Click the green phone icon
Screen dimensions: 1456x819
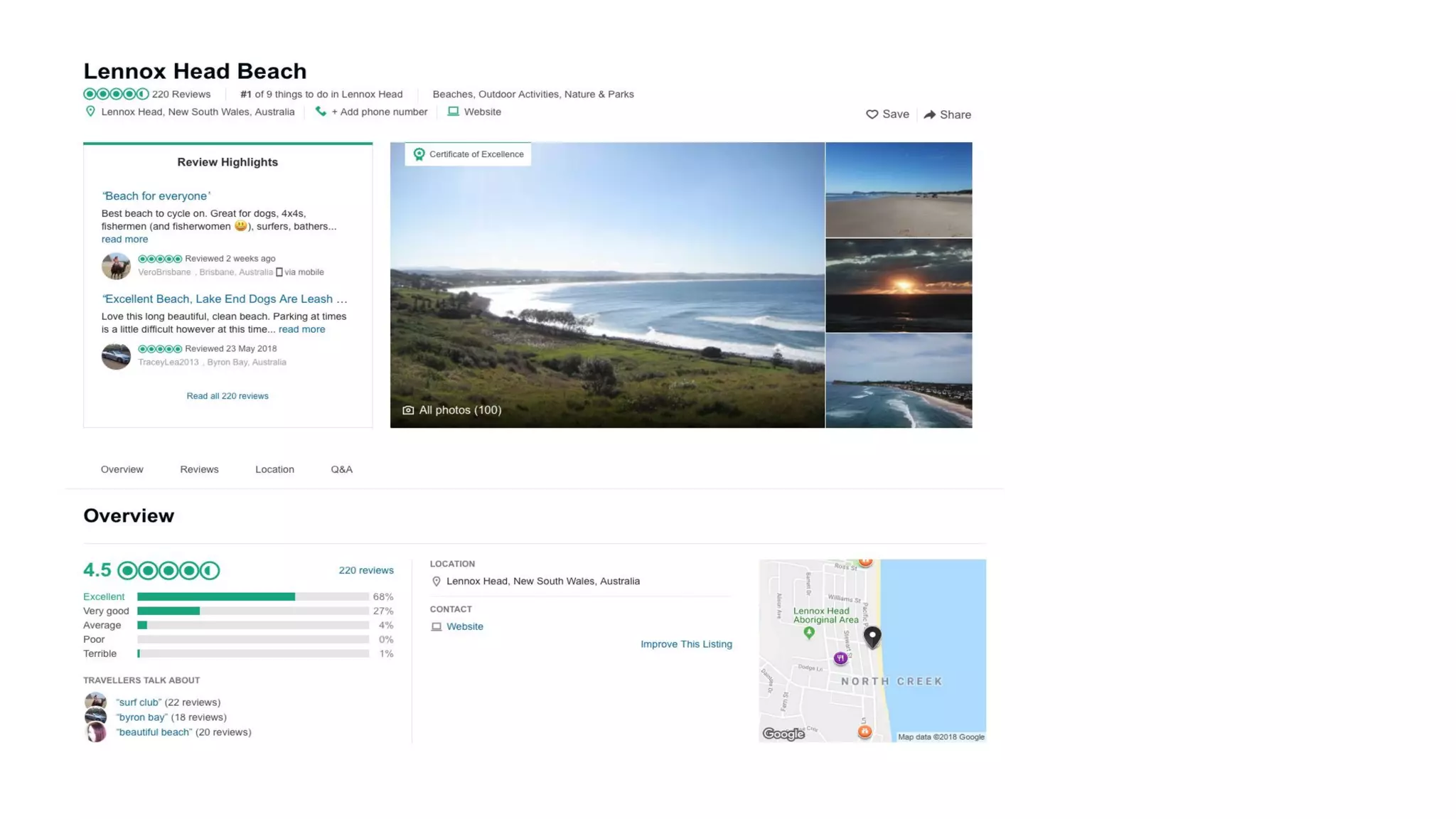pyautogui.click(x=321, y=112)
